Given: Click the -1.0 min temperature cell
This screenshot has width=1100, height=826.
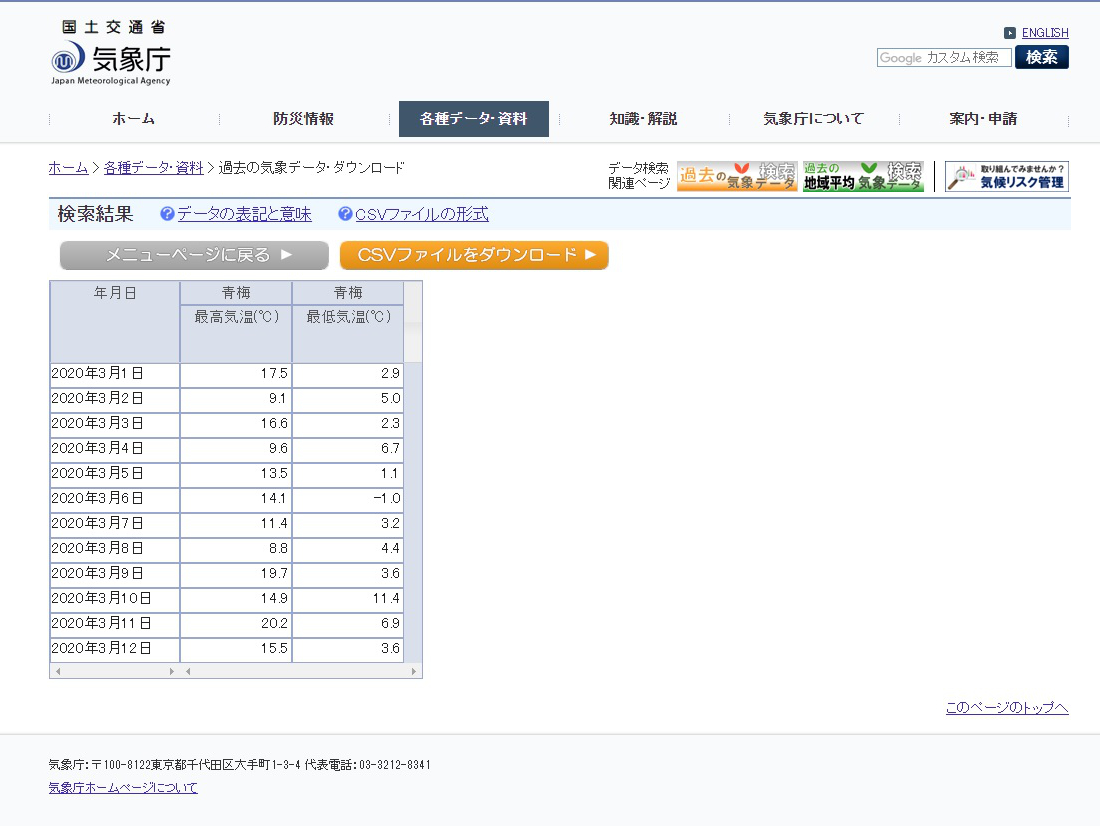Looking at the screenshot, I should [x=348, y=499].
